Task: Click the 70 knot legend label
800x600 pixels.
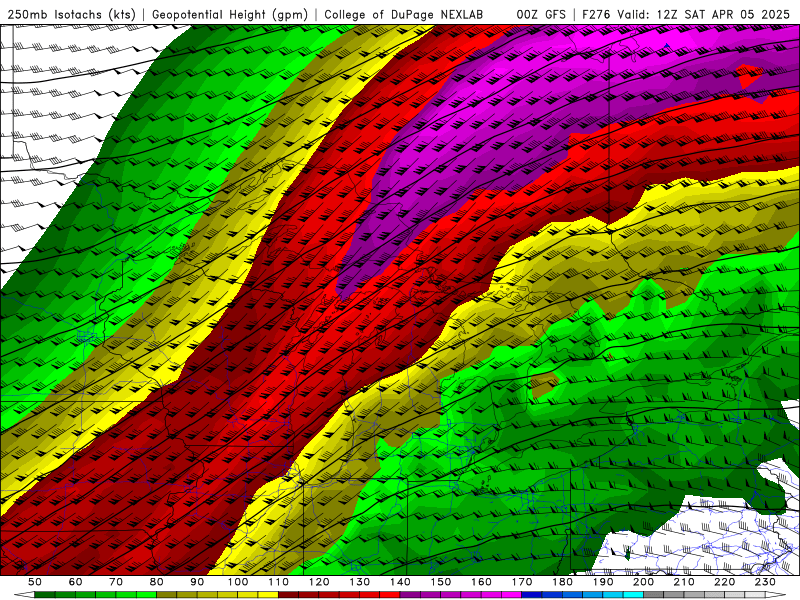Action: 116,582
